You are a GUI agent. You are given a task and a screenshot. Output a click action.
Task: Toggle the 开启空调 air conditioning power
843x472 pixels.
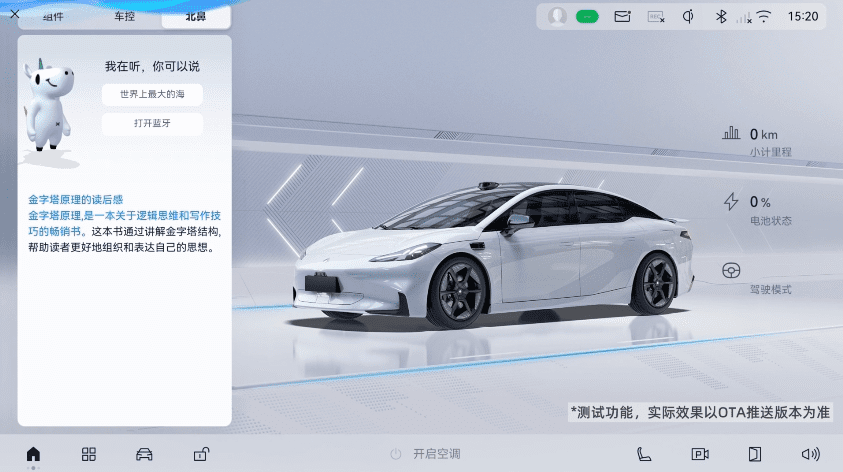click(427, 454)
